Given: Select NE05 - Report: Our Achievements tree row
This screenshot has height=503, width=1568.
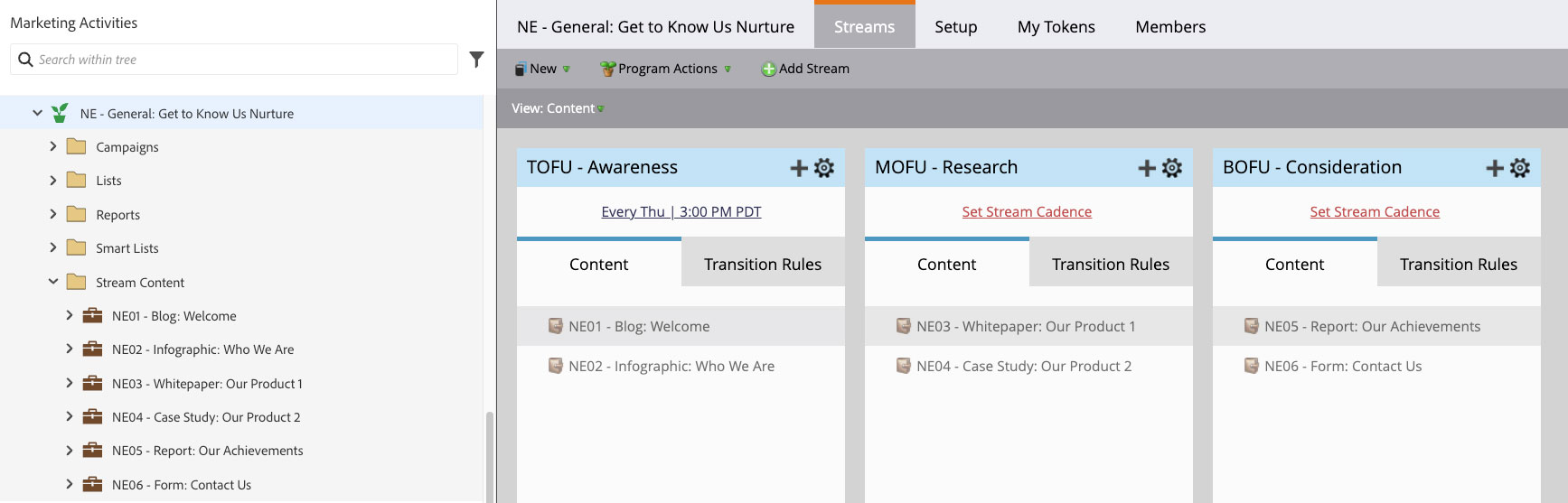Looking at the screenshot, I should click(x=241, y=450).
